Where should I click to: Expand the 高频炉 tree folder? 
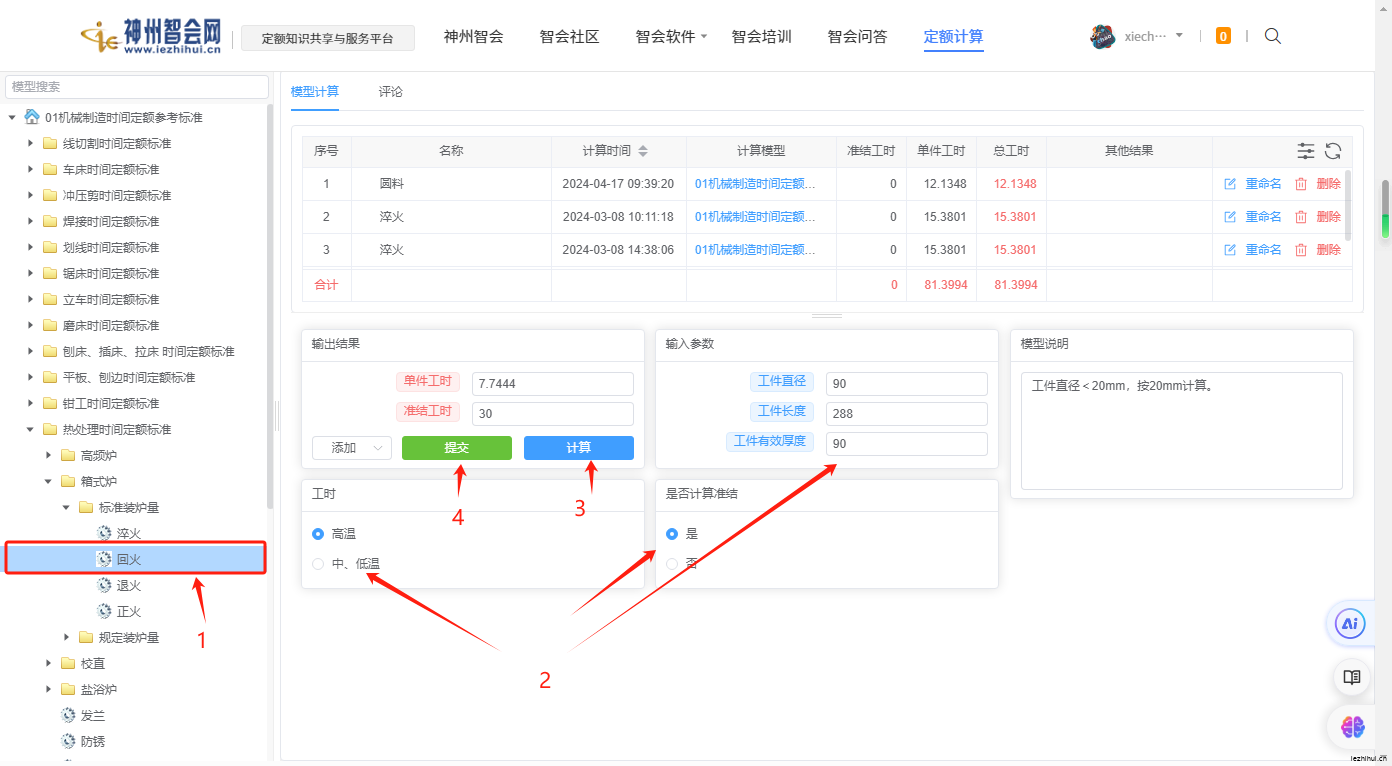[x=49, y=455]
